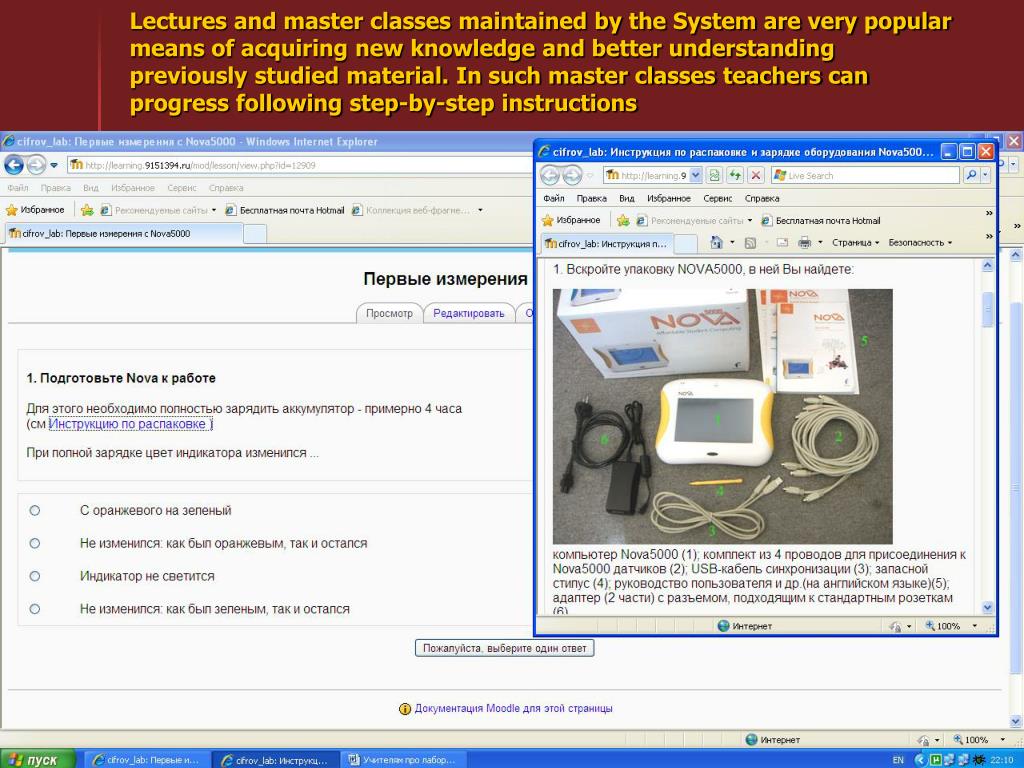The height and width of the screenshot is (768, 1024).
Task: Open 'Документация Moodle для этой страницы' link
Action: 513,709
